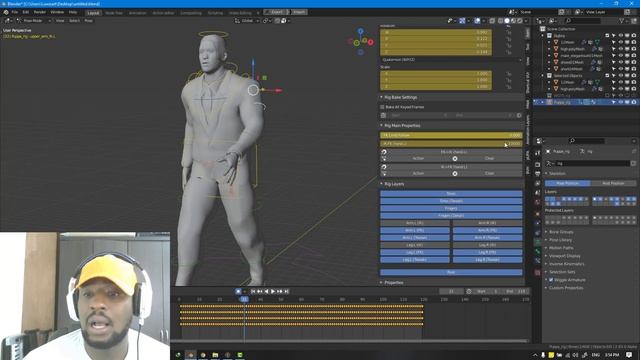The image size is (640, 360).
Task: Click the viewport navigation gizmo Z axis
Action: click(360, 31)
